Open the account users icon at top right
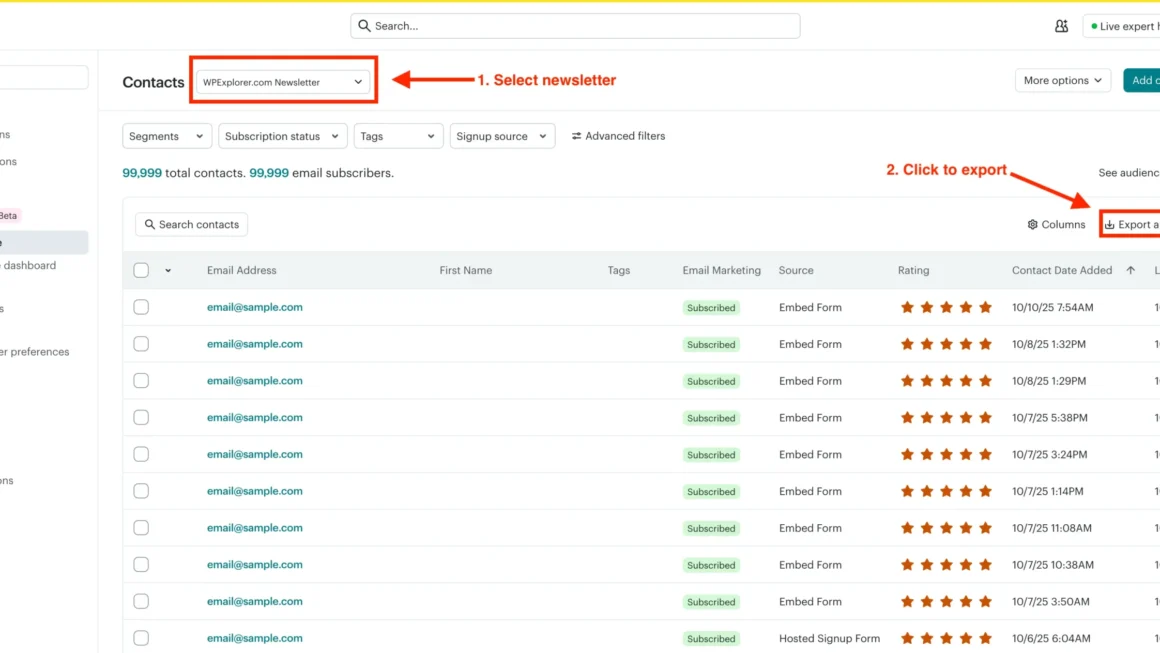The image size is (1160, 653). pos(1061,26)
